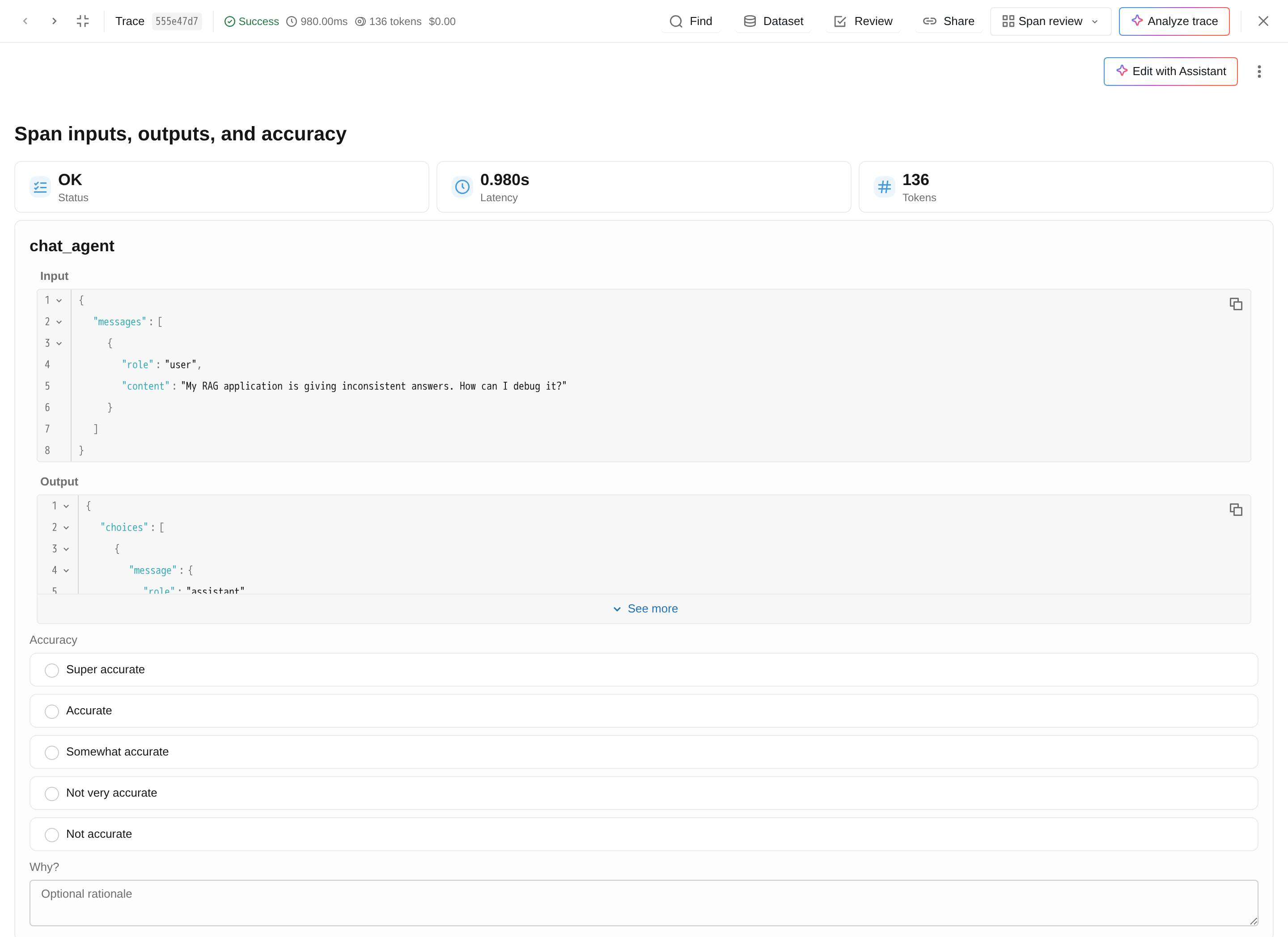The height and width of the screenshot is (937, 1288).
Task: Click the Status checklist icon
Action: pyautogui.click(x=40, y=187)
